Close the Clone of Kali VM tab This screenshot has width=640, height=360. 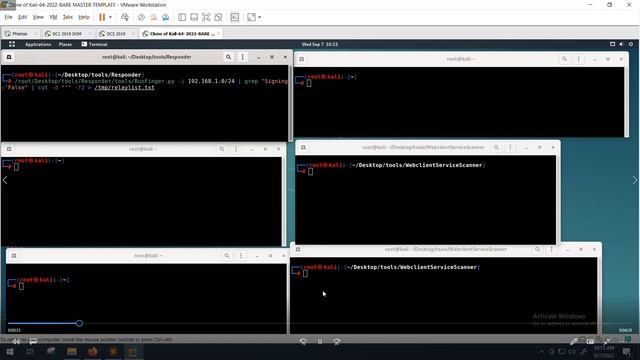pyautogui.click(x=219, y=33)
